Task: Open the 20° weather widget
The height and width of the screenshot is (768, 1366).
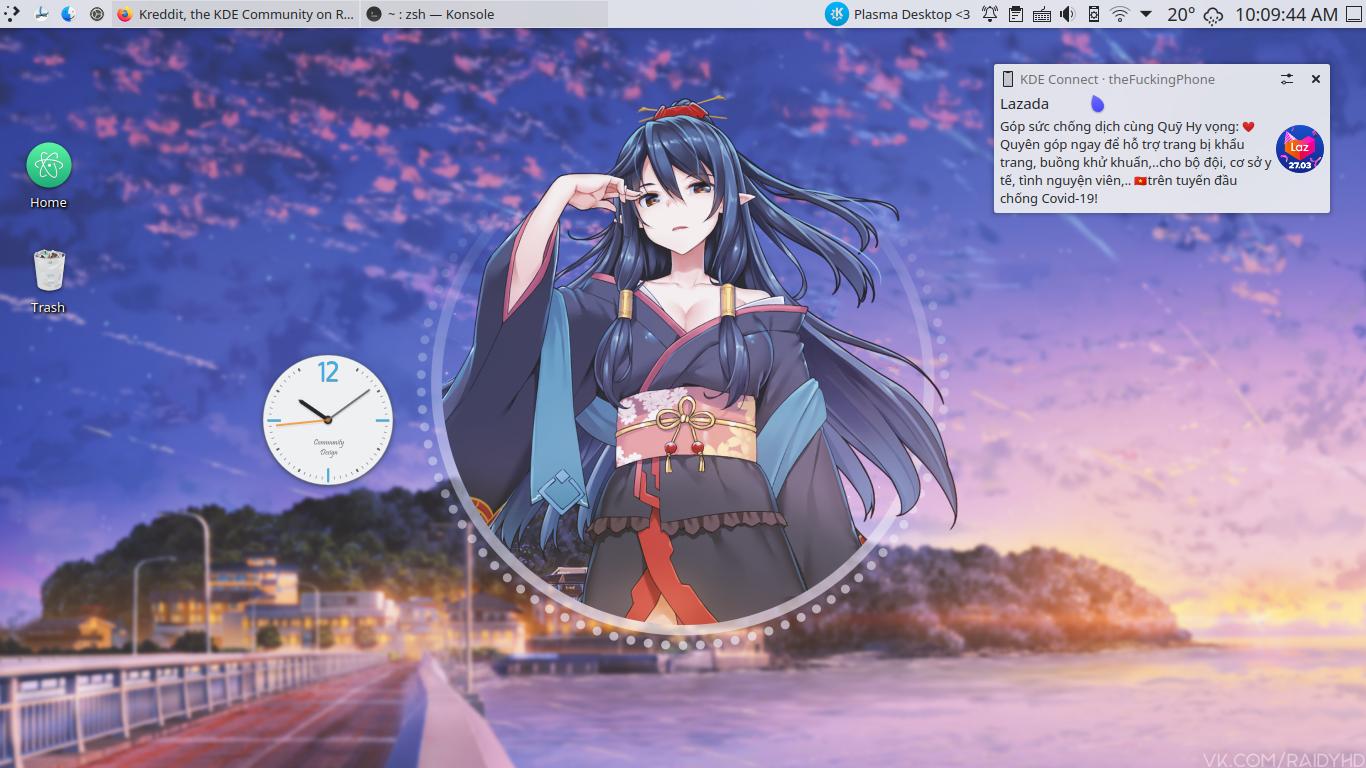Action: click(x=1195, y=14)
